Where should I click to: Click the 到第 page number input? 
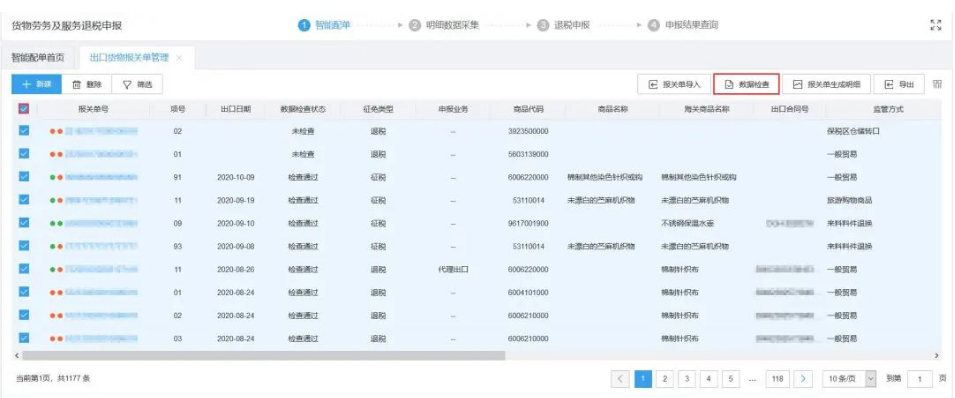tap(920, 378)
